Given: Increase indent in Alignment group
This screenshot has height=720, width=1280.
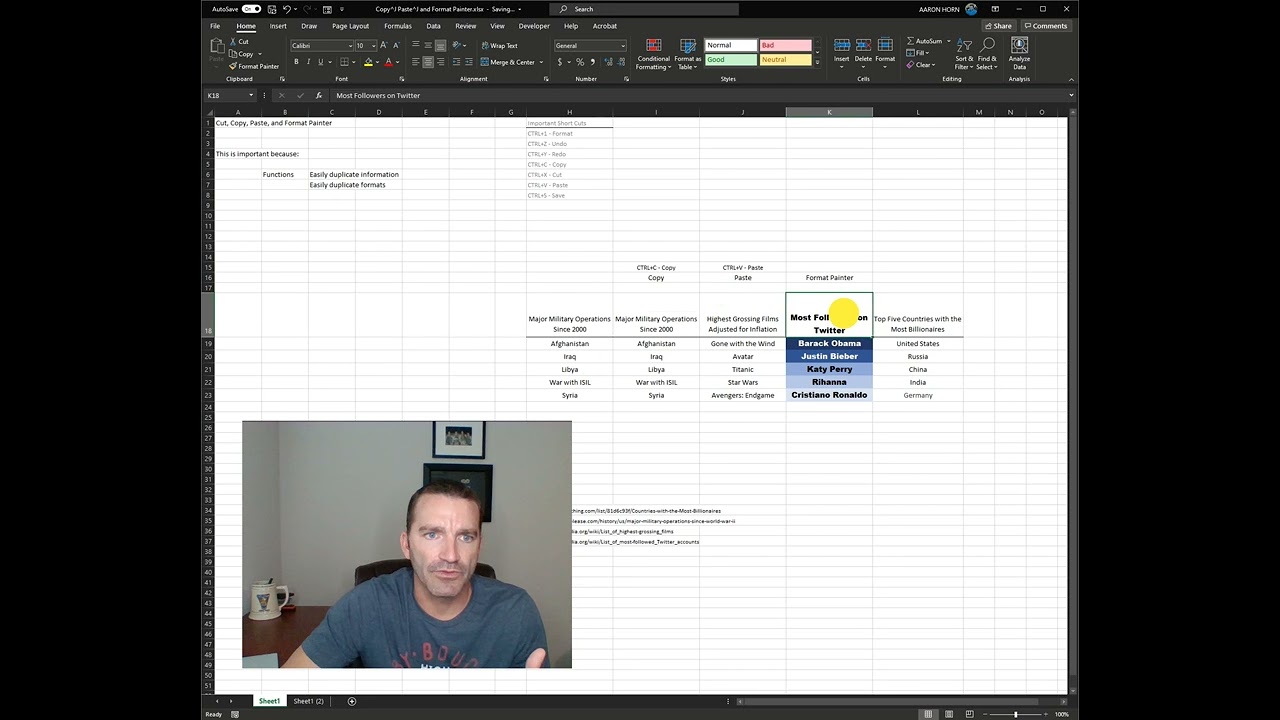Looking at the screenshot, I should (x=468, y=62).
